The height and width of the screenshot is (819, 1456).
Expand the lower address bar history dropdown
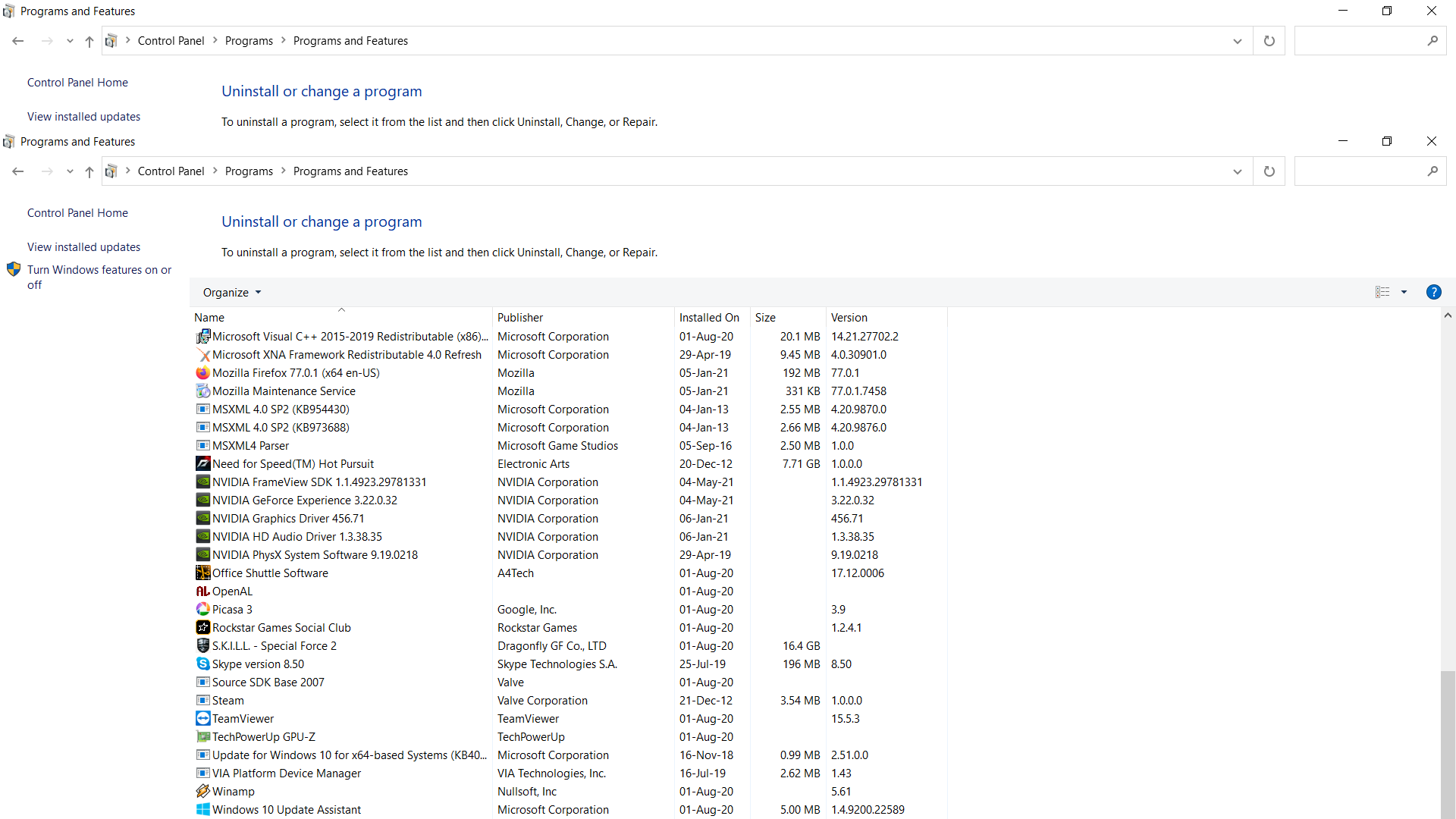pos(1237,171)
